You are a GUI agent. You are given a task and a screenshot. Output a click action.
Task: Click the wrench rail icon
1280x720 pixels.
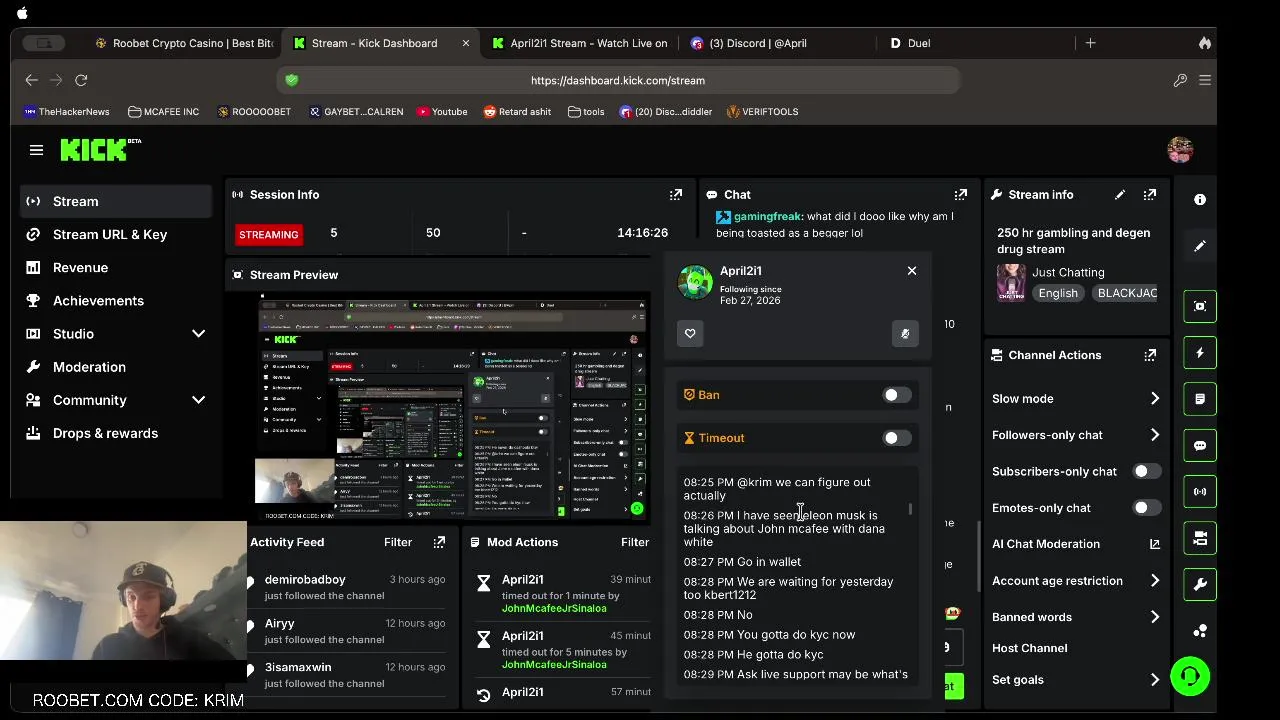point(1200,585)
